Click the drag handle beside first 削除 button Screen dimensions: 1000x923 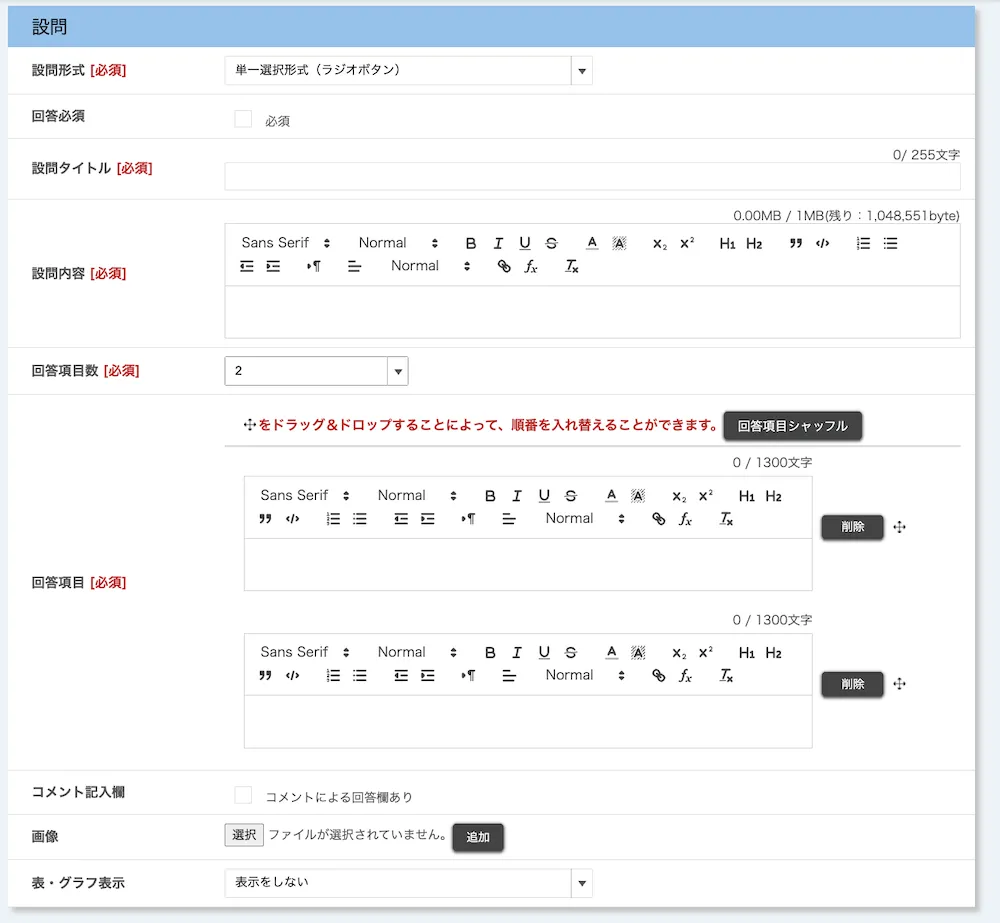[x=899, y=527]
